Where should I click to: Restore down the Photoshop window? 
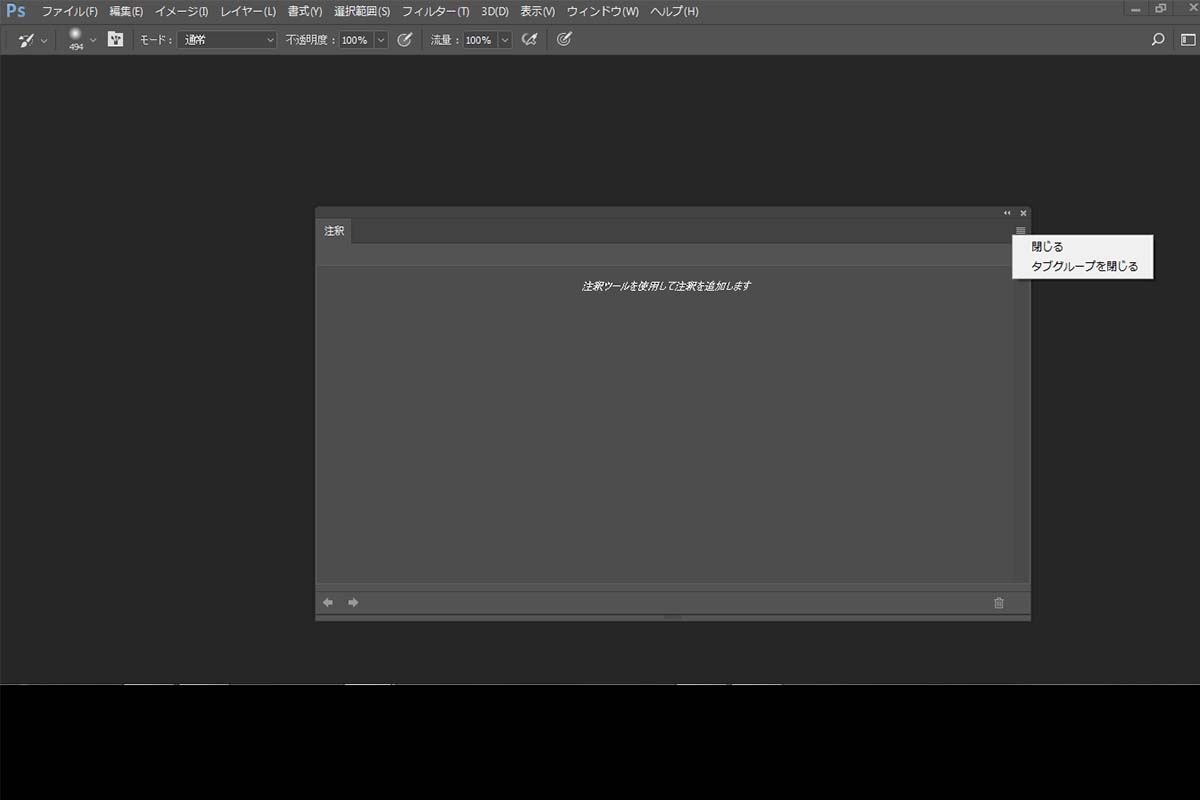click(x=1160, y=8)
